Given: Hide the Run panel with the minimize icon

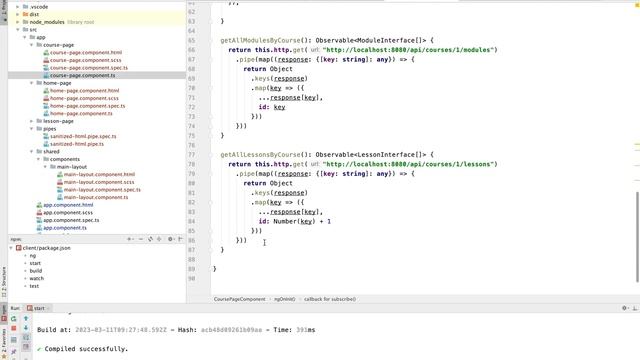Looking at the screenshot, I should (x=635, y=308).
